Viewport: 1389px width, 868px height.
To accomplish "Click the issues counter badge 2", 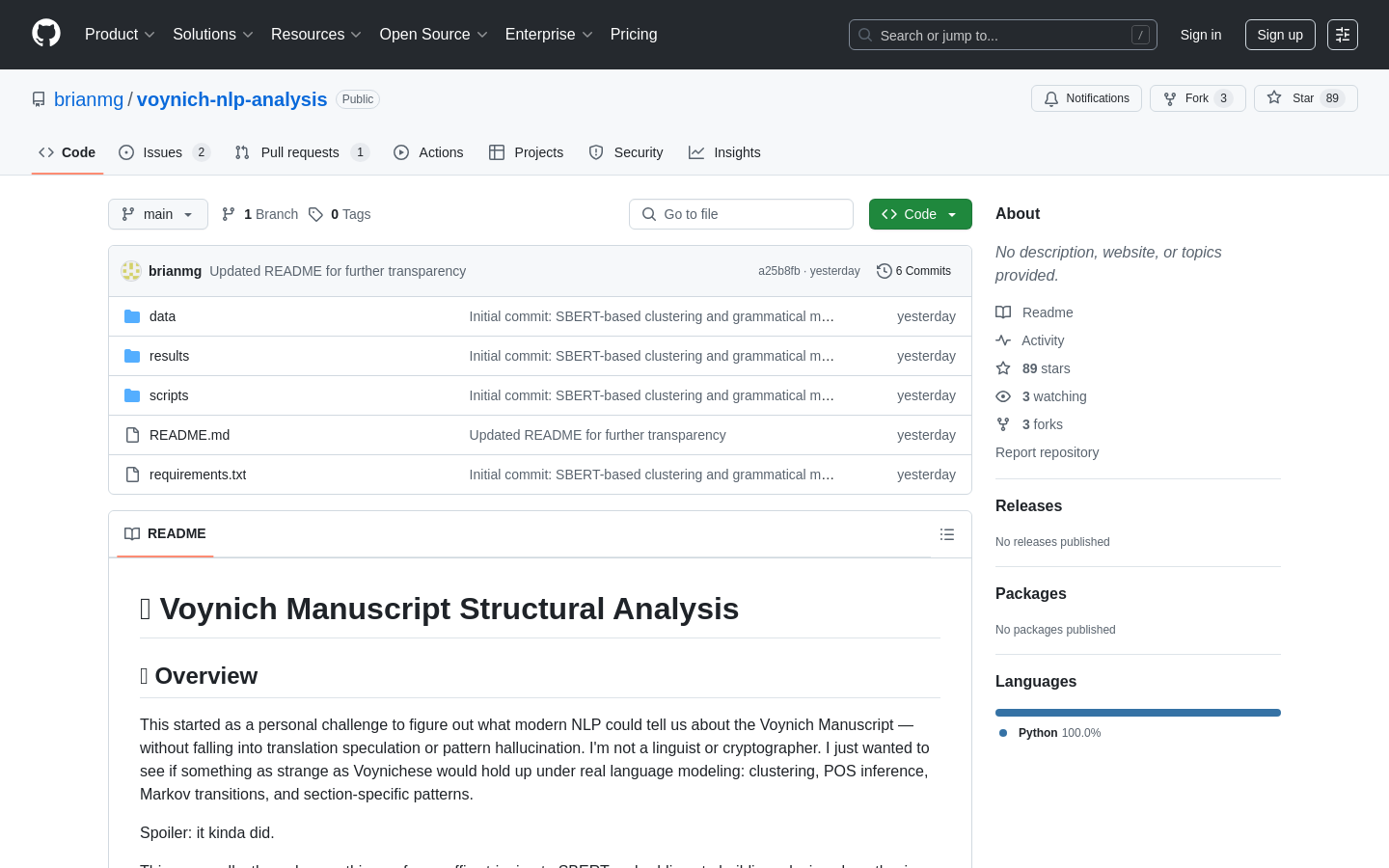I will tap(201, 152).
